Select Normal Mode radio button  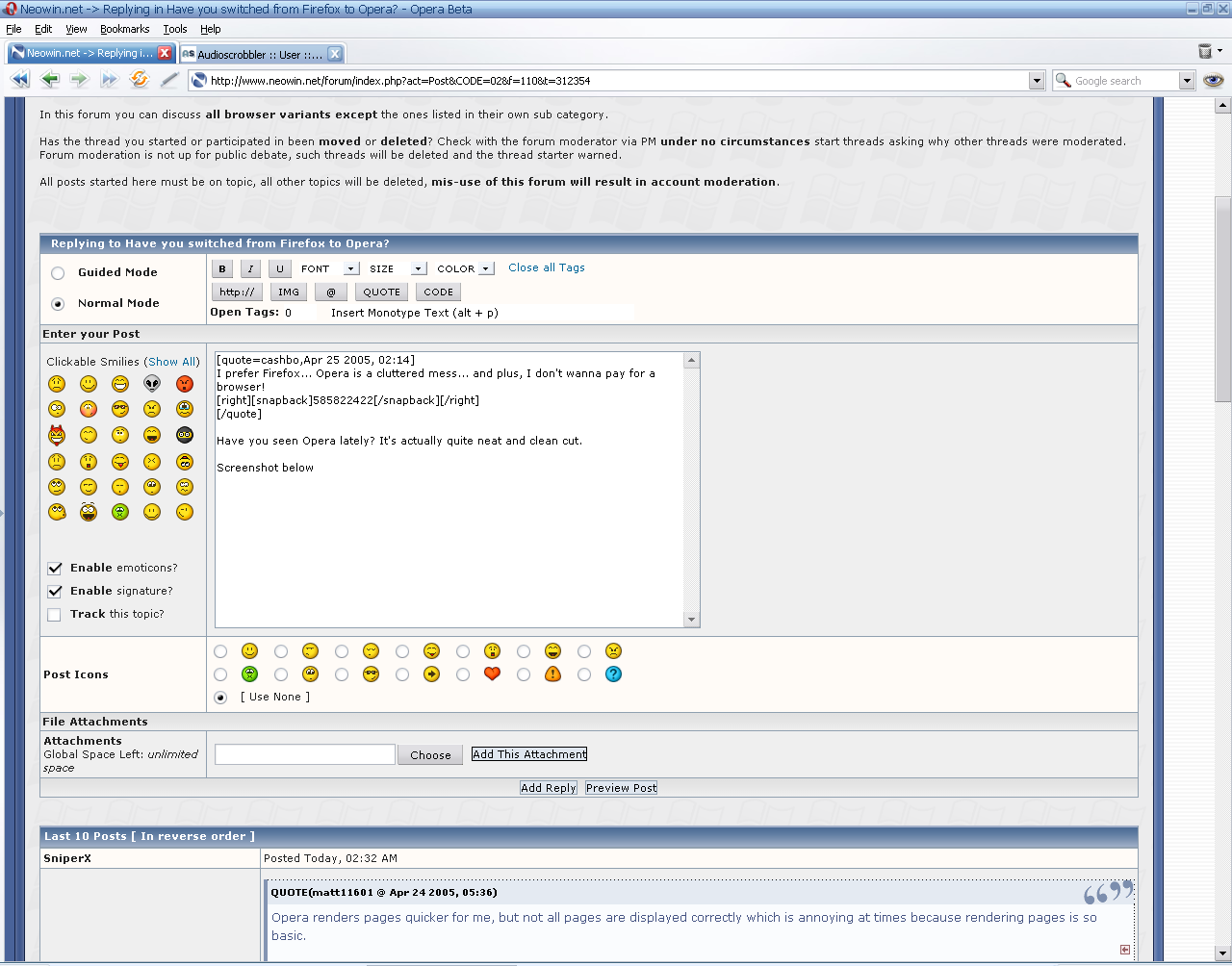[x=58, y=304]
